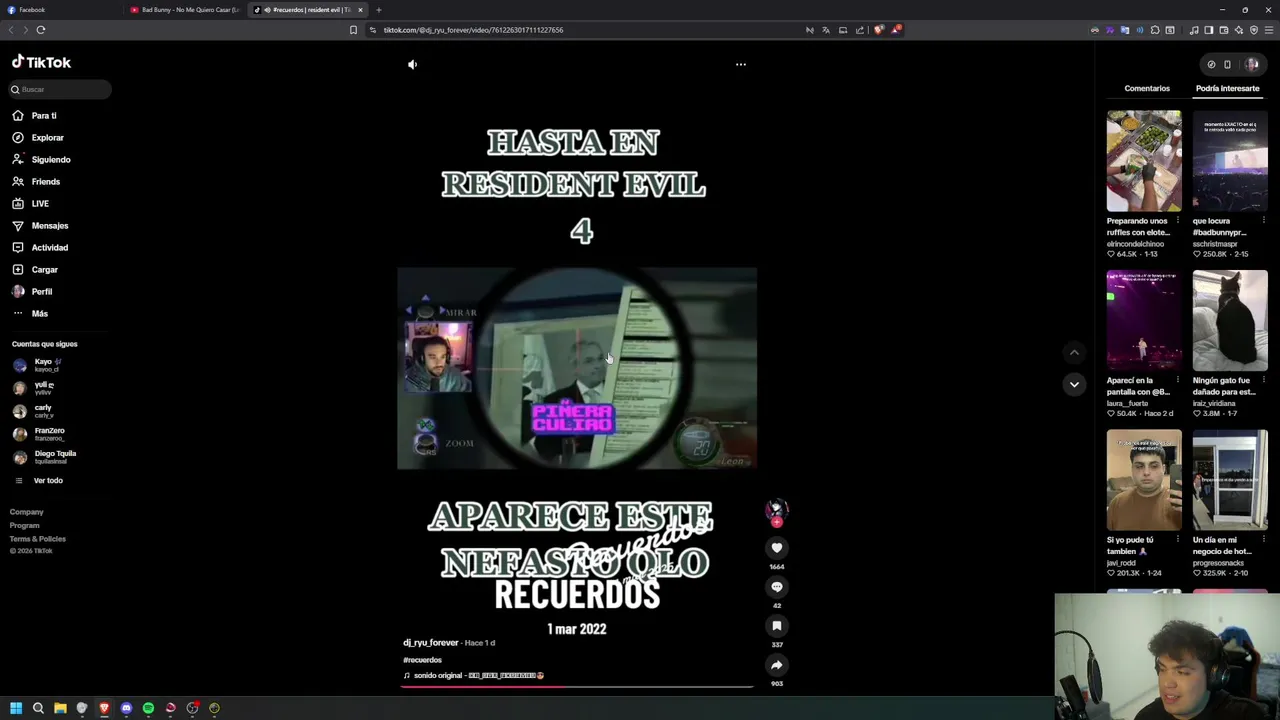Open Actividad in the sidebar

point(49,248)
